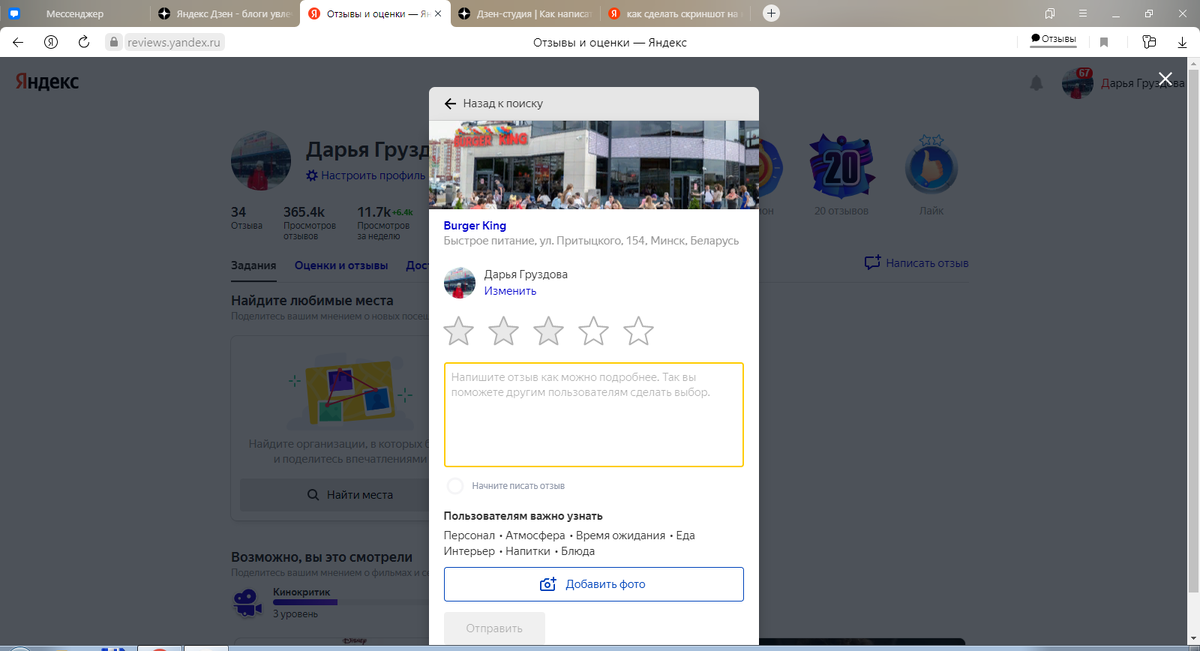Screen dimensions: 1200x651
Task: Click the site lock icon
Action: [x=113, y=42]
